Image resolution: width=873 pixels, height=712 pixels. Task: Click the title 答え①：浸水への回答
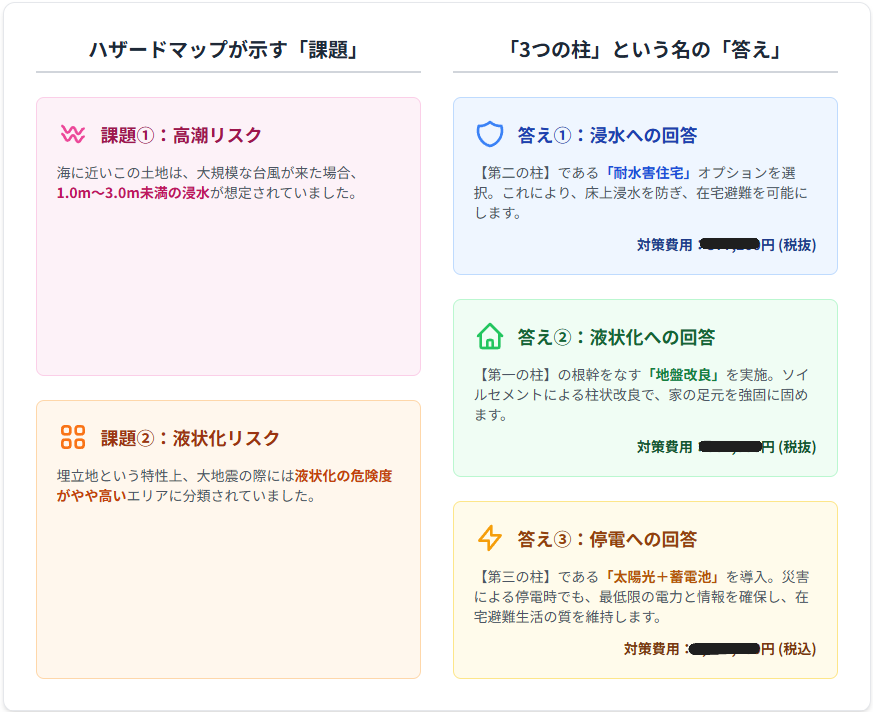point(607,135)
